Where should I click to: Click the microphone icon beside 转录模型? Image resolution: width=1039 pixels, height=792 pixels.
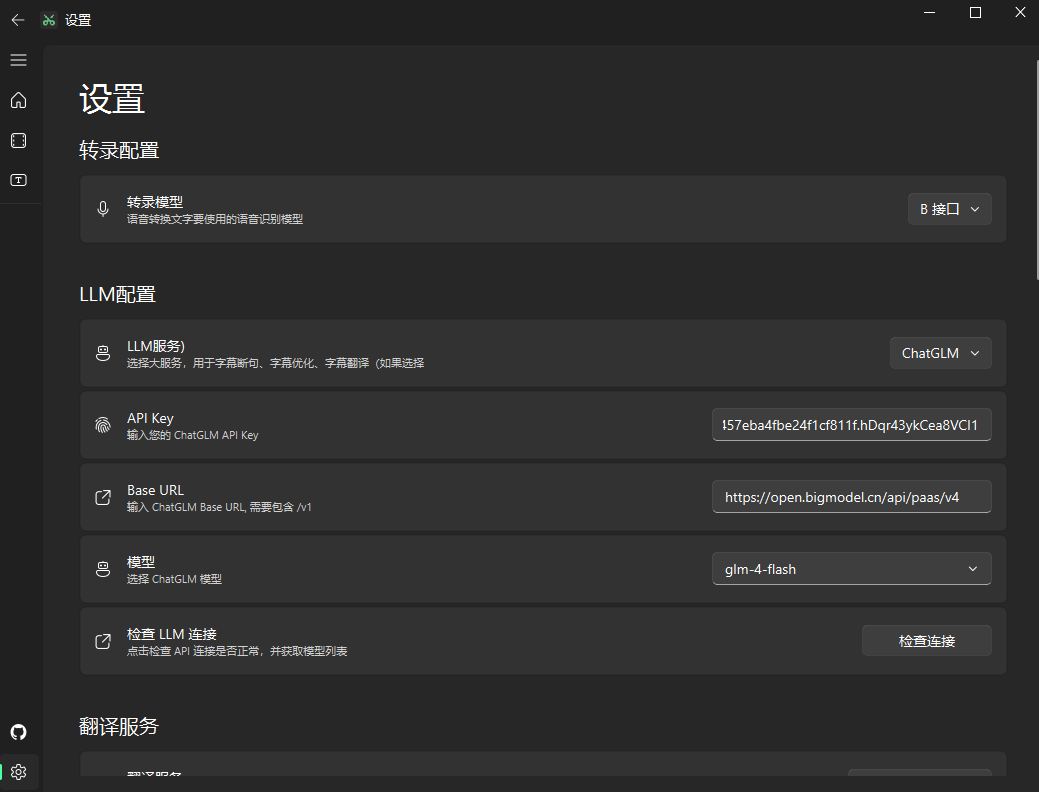(103, 209)
